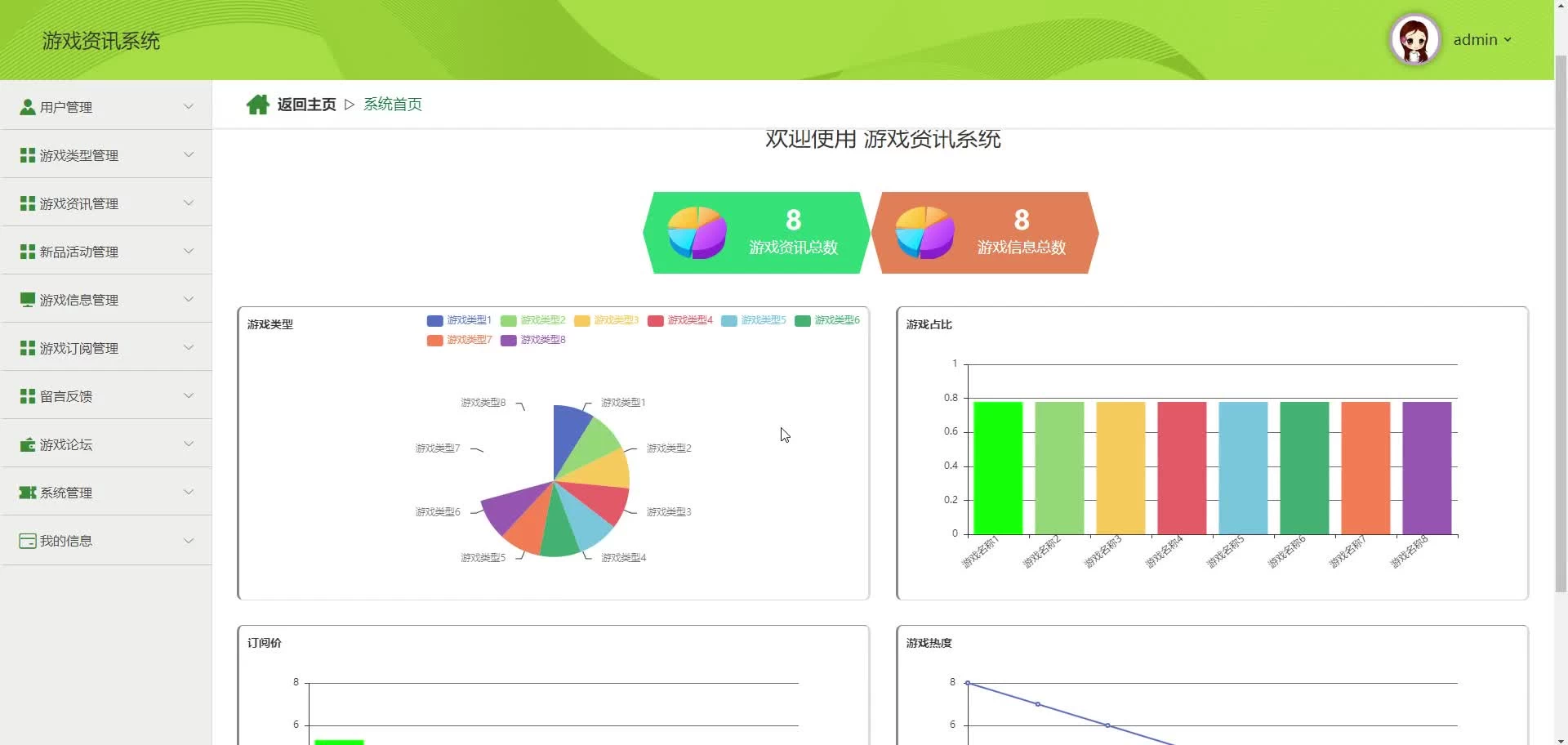1568x745 pixels.
Task: Click the bright green 游戏名称1 bar
Action: (998, 468)
